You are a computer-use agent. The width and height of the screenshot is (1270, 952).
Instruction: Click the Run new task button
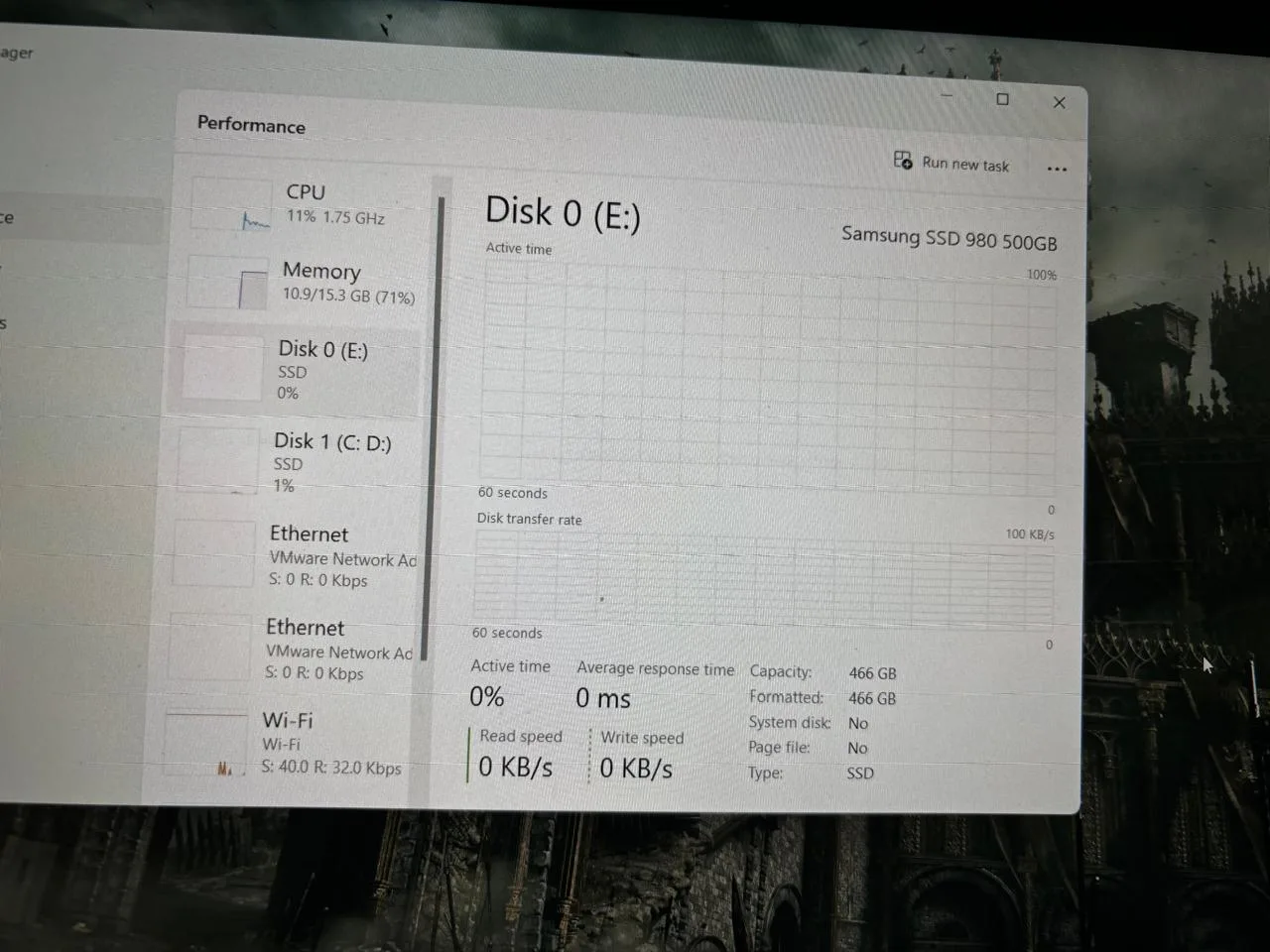[x=952, y=163]
